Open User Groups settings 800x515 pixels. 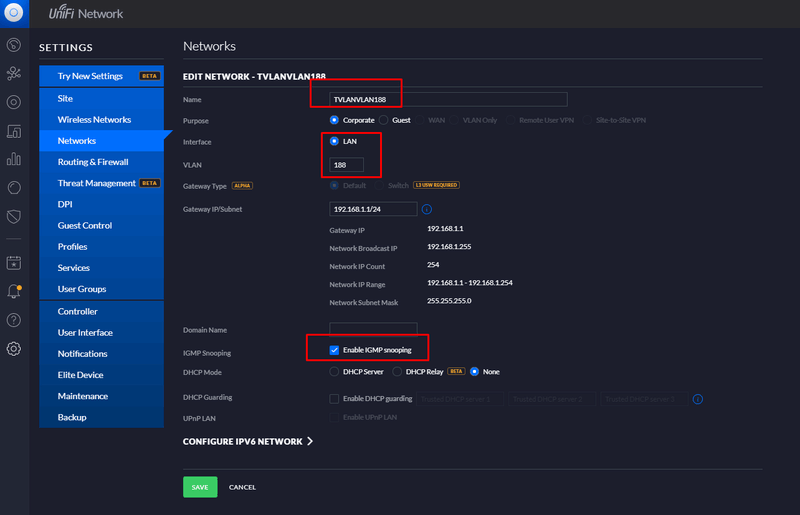point(102,289)
